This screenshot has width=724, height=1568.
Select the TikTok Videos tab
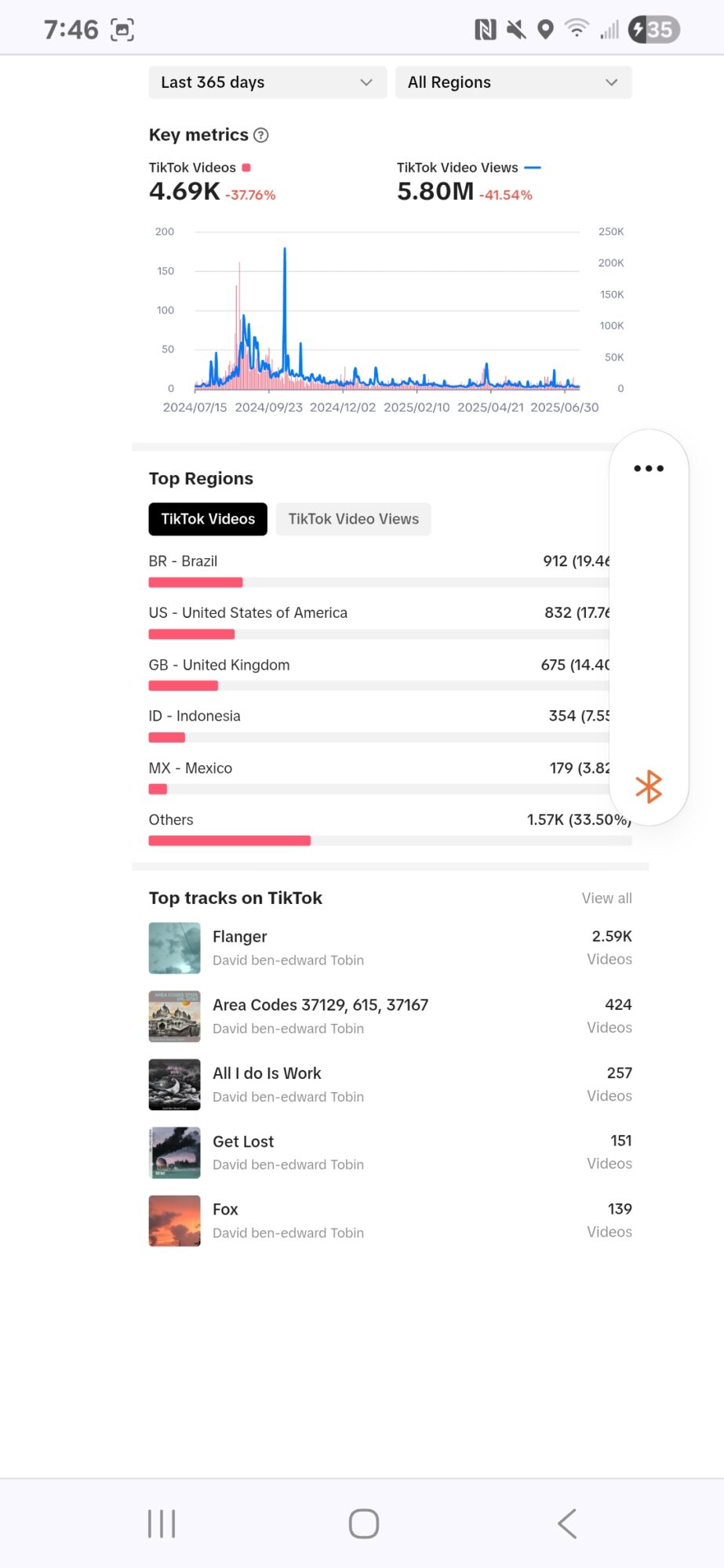pyautogui.click(x=208, y=519)
